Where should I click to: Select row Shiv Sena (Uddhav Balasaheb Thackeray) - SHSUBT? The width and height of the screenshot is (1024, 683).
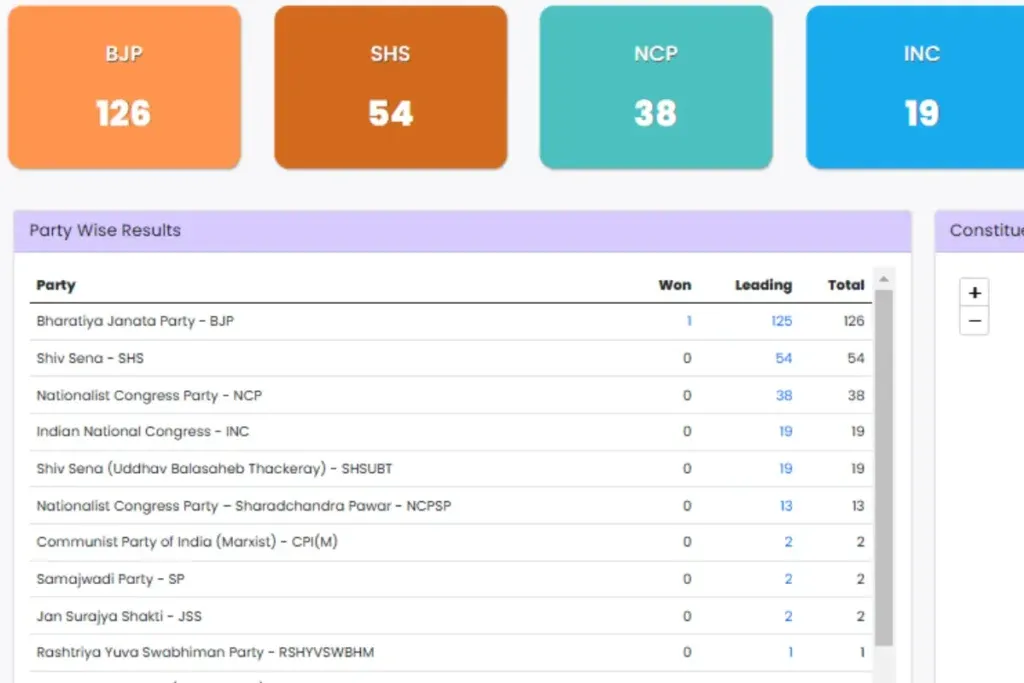[x=451, y=469]
